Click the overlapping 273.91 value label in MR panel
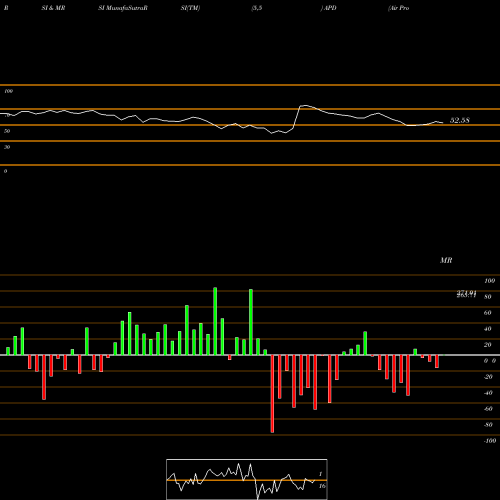The height and width of the screenshot is (500, 500). click(466, 294)
